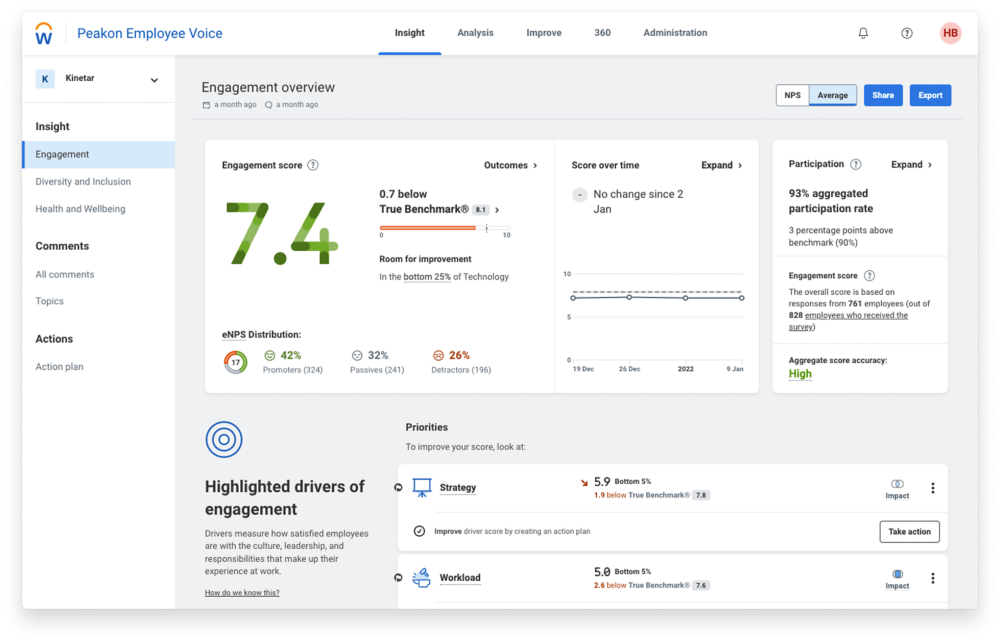Expand the Participation panel

(x=911, y=164)
